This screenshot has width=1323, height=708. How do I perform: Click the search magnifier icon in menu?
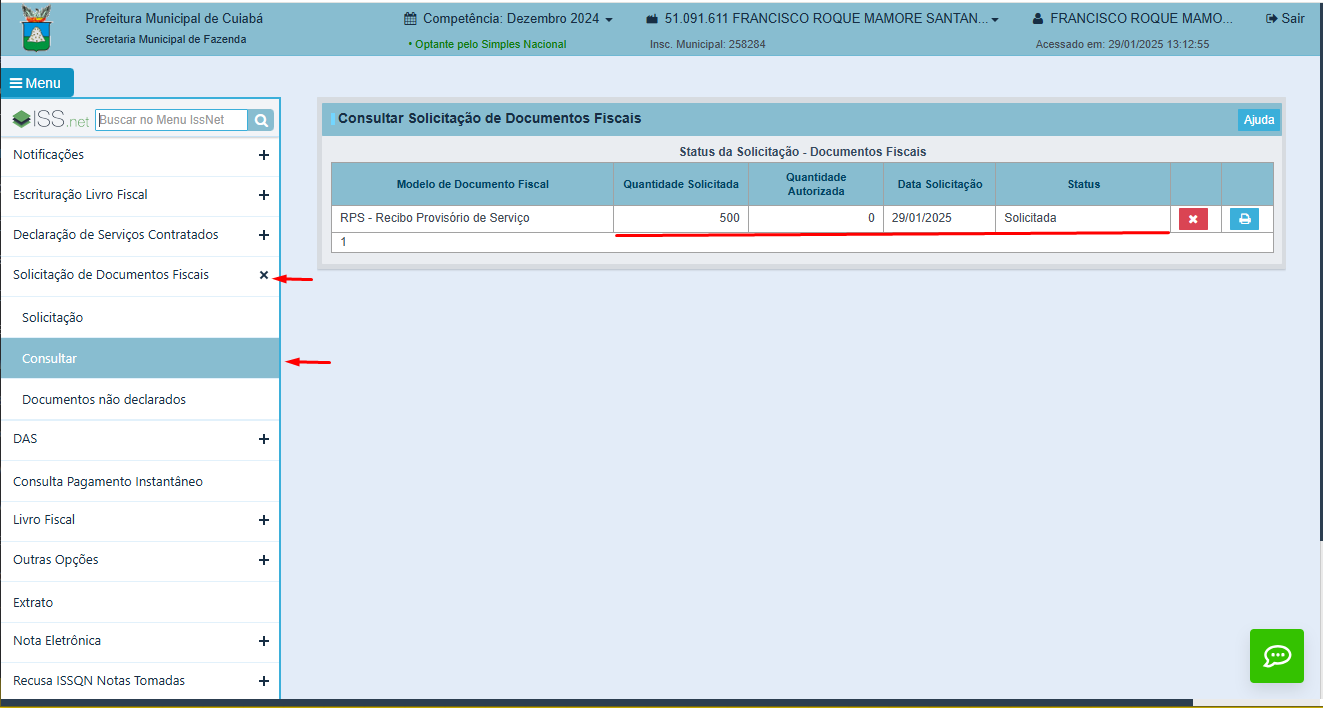[261, 121]
